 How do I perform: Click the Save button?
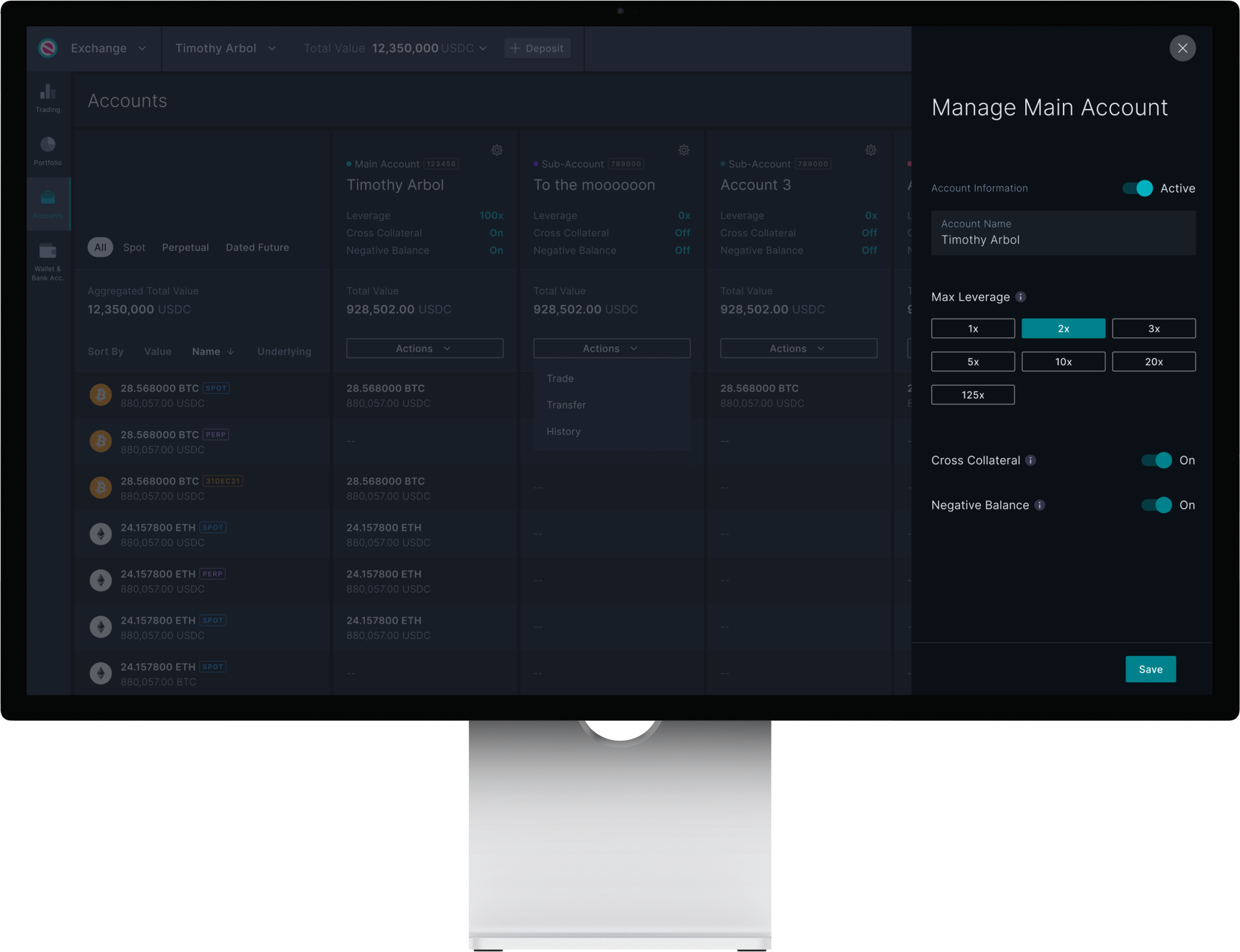pyautogui.click(x=1150, y=669)
